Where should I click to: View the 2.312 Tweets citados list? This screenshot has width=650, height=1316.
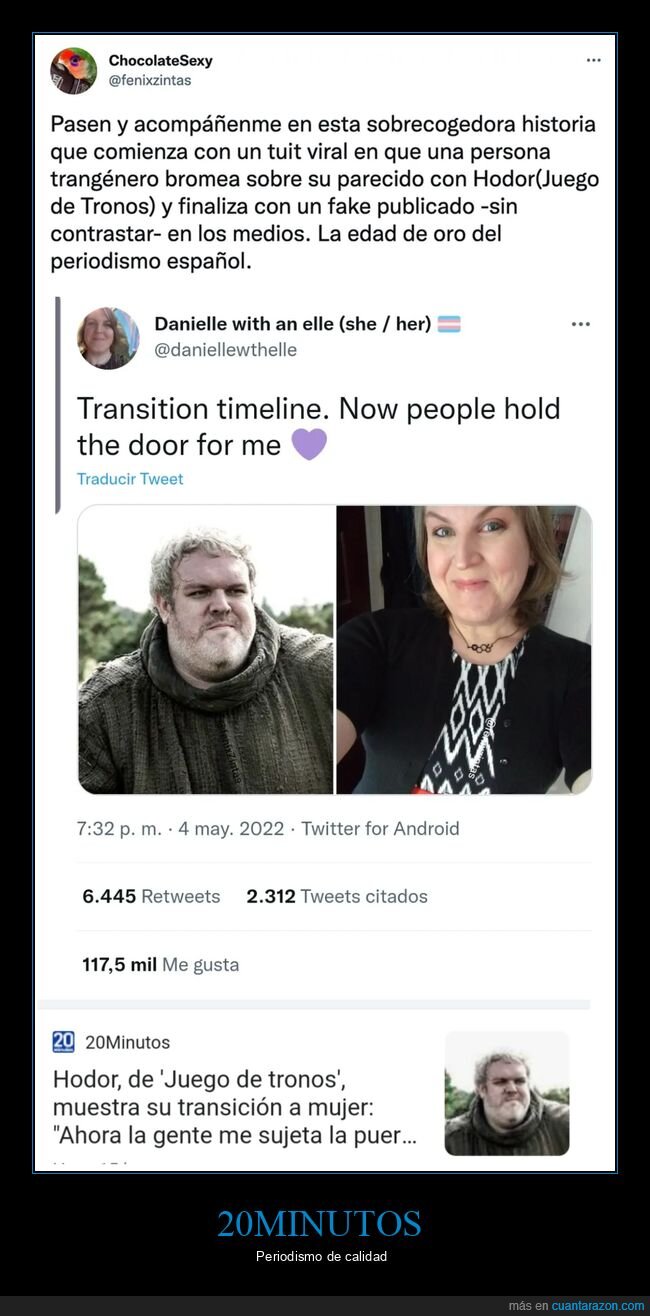(337, 896)
